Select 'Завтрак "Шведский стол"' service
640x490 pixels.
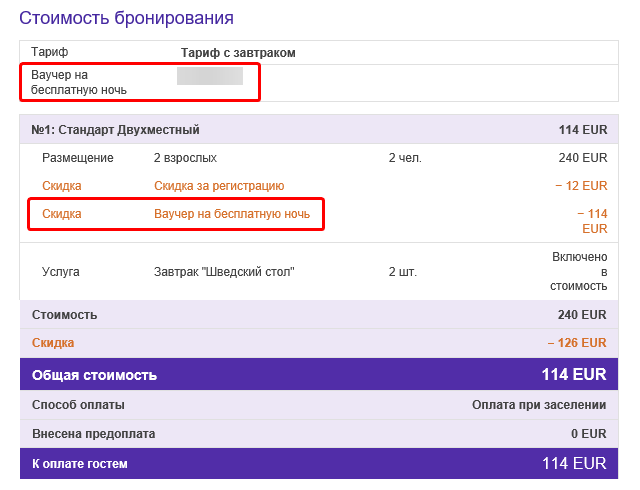224,272
